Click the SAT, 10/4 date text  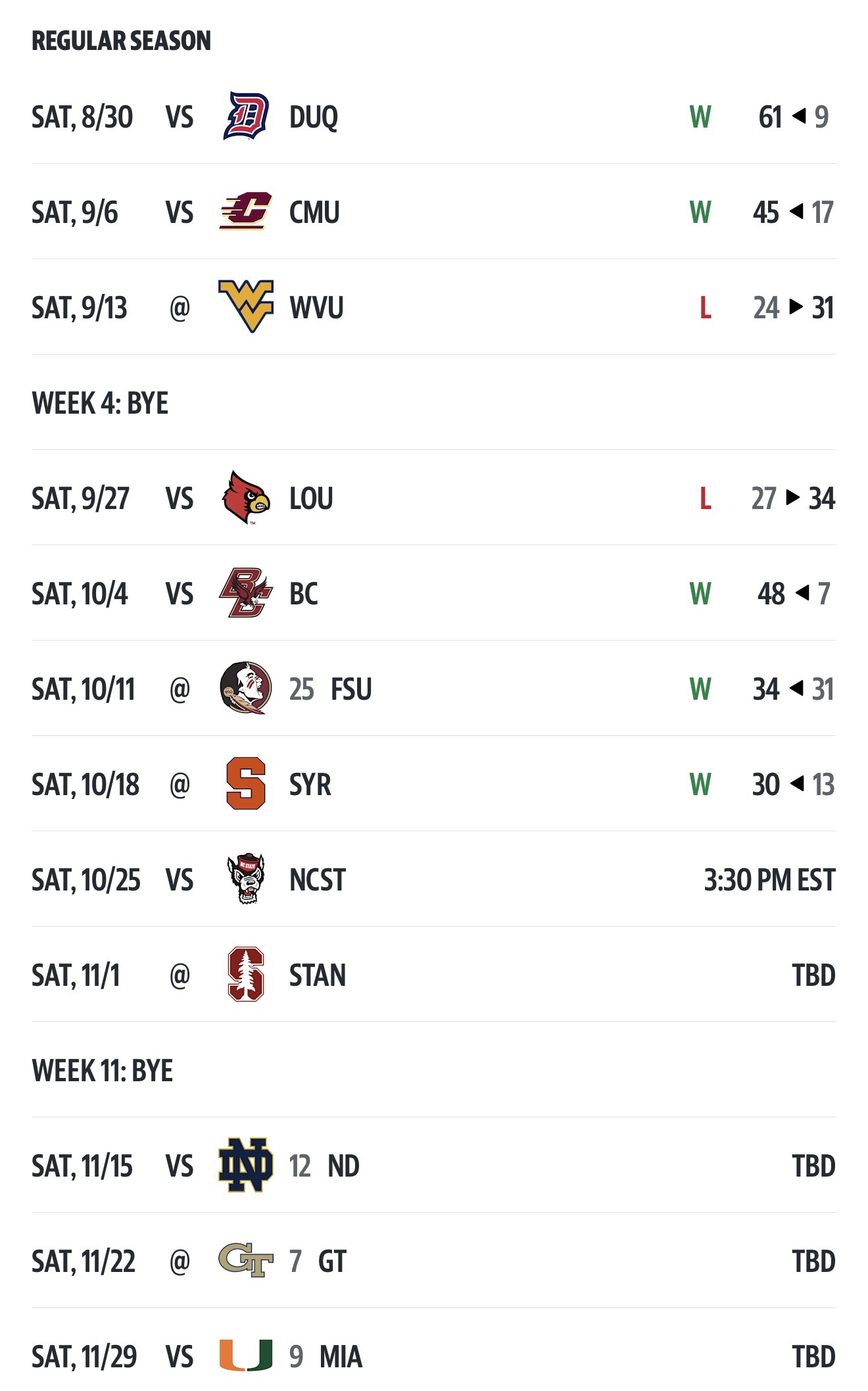[x=80, y=594]
